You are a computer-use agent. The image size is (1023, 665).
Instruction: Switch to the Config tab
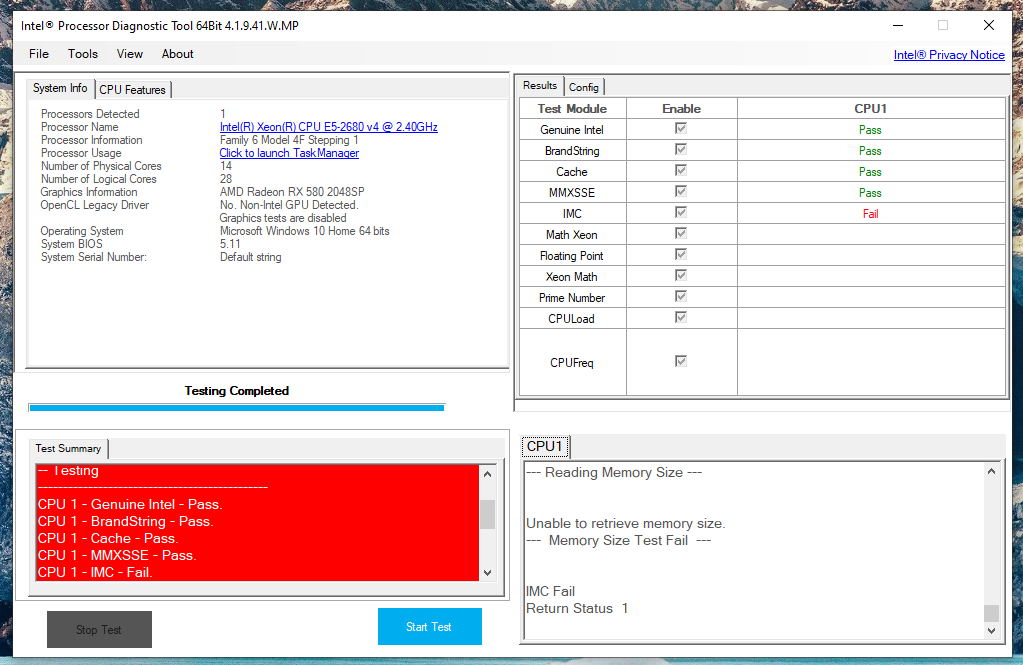click(x=583, y=87)
